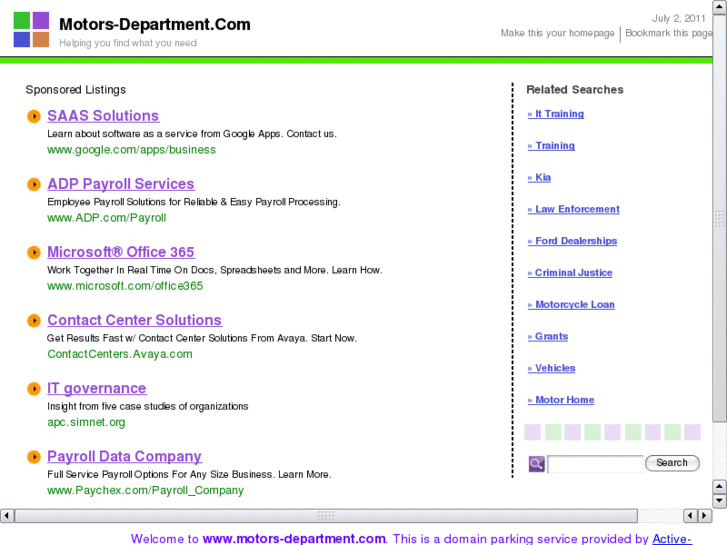The width and height of the screenshot is (727, 545).
Task: Select the Grants related search
Action: click(548, 337)
